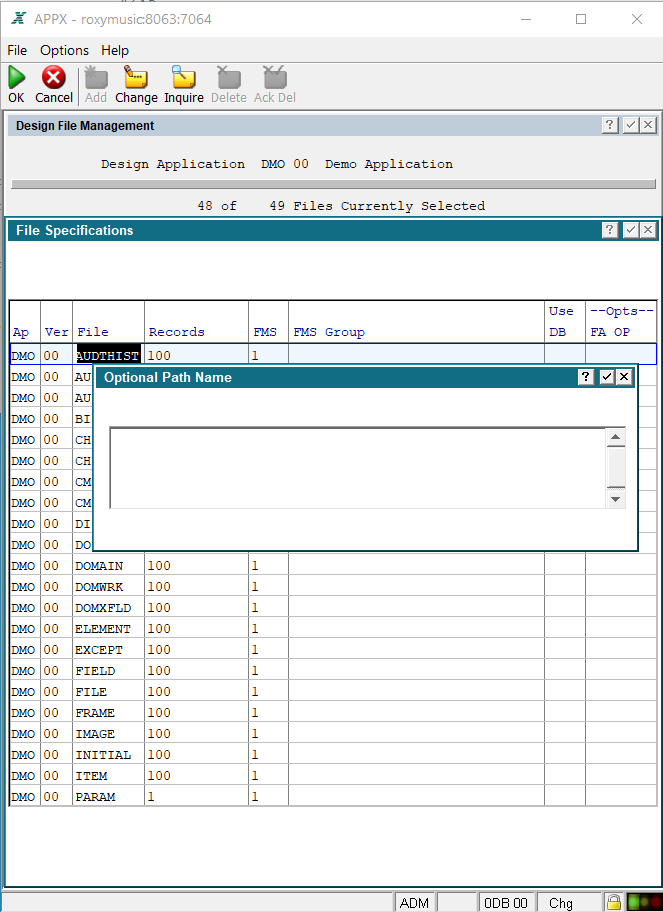Select the IMAGE file row

[x=333, y=733]
